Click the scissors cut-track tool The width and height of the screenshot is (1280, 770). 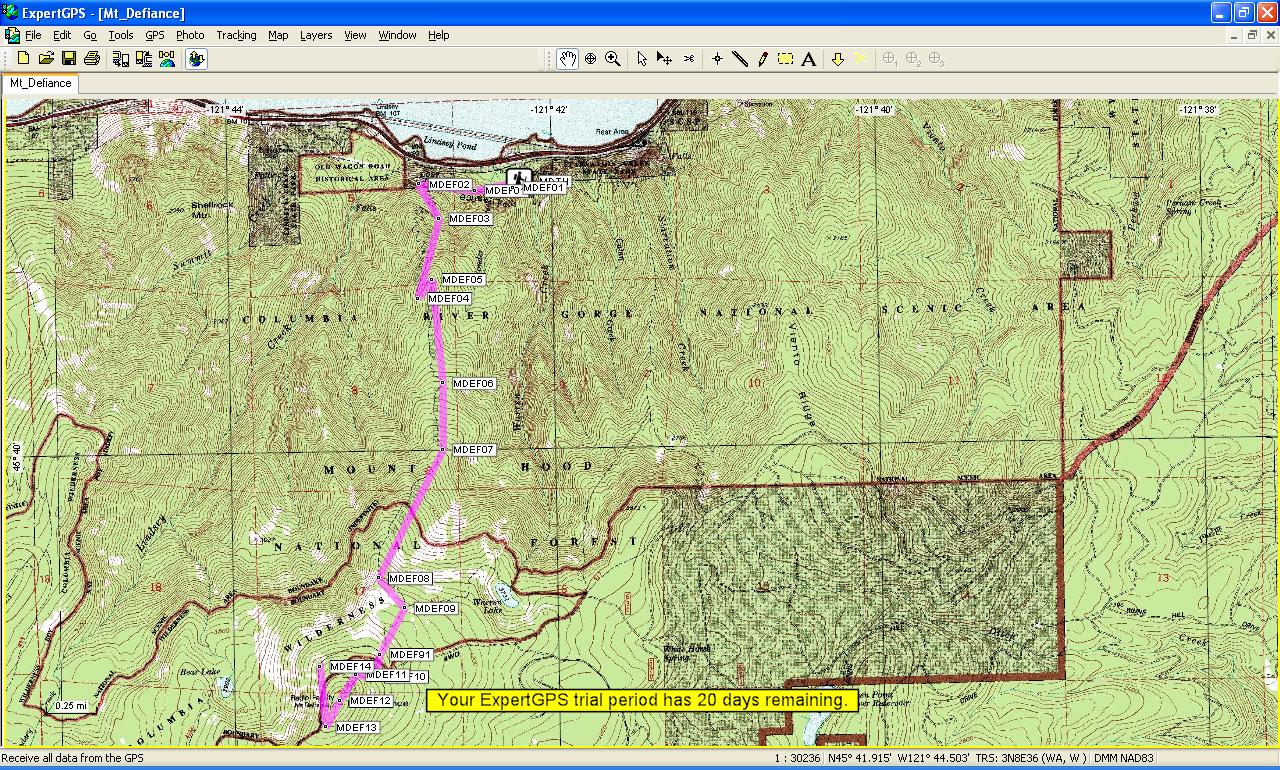[688, 59]
